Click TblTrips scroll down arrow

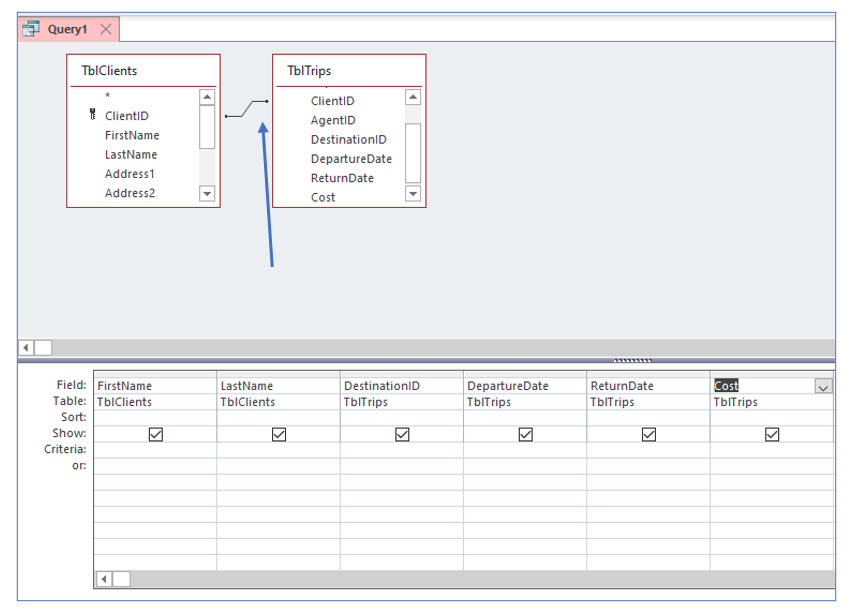click(x=413, y=194)
